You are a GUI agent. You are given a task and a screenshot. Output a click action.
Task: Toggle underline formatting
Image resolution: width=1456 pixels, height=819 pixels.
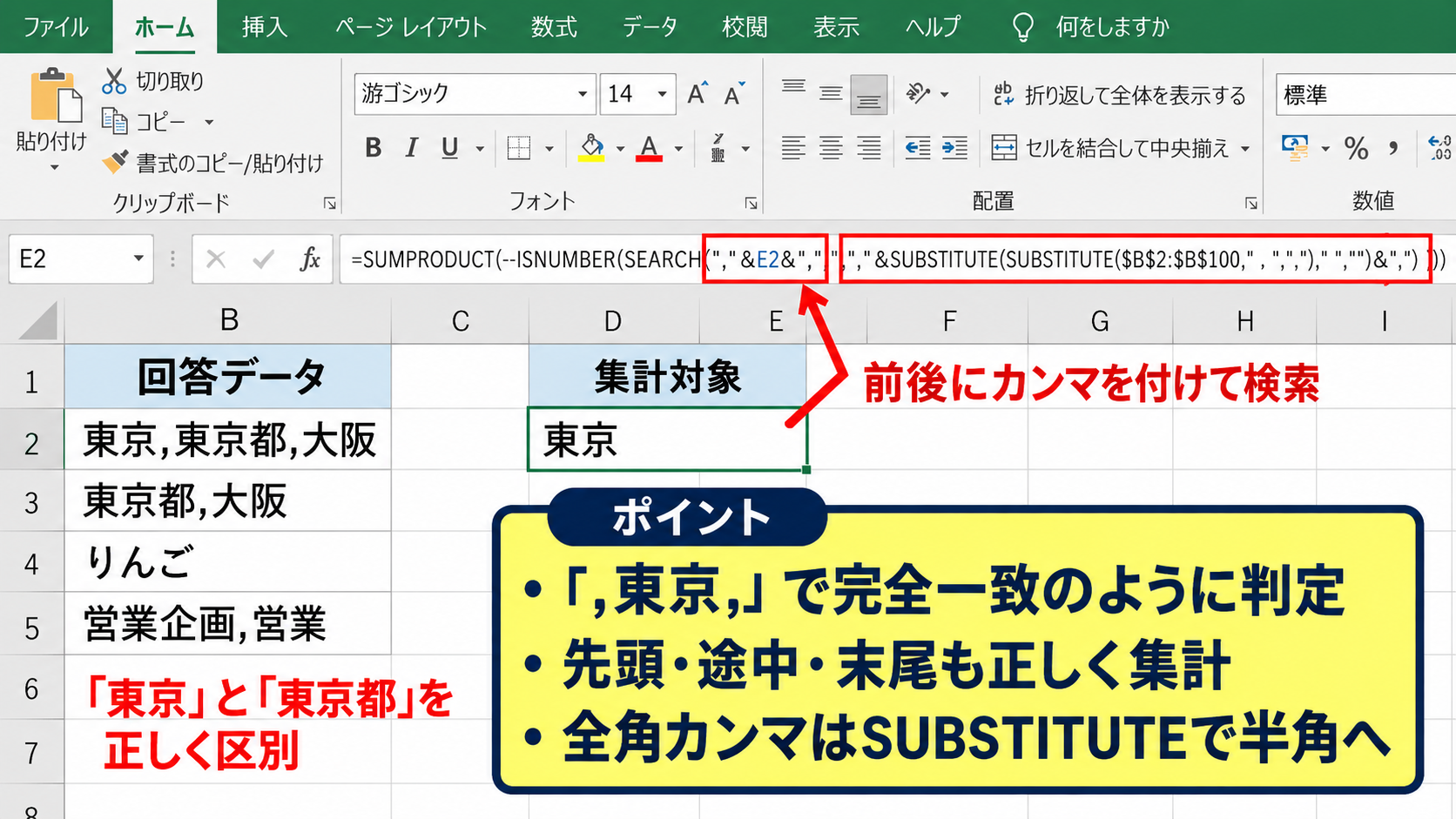tap(449, 148)
